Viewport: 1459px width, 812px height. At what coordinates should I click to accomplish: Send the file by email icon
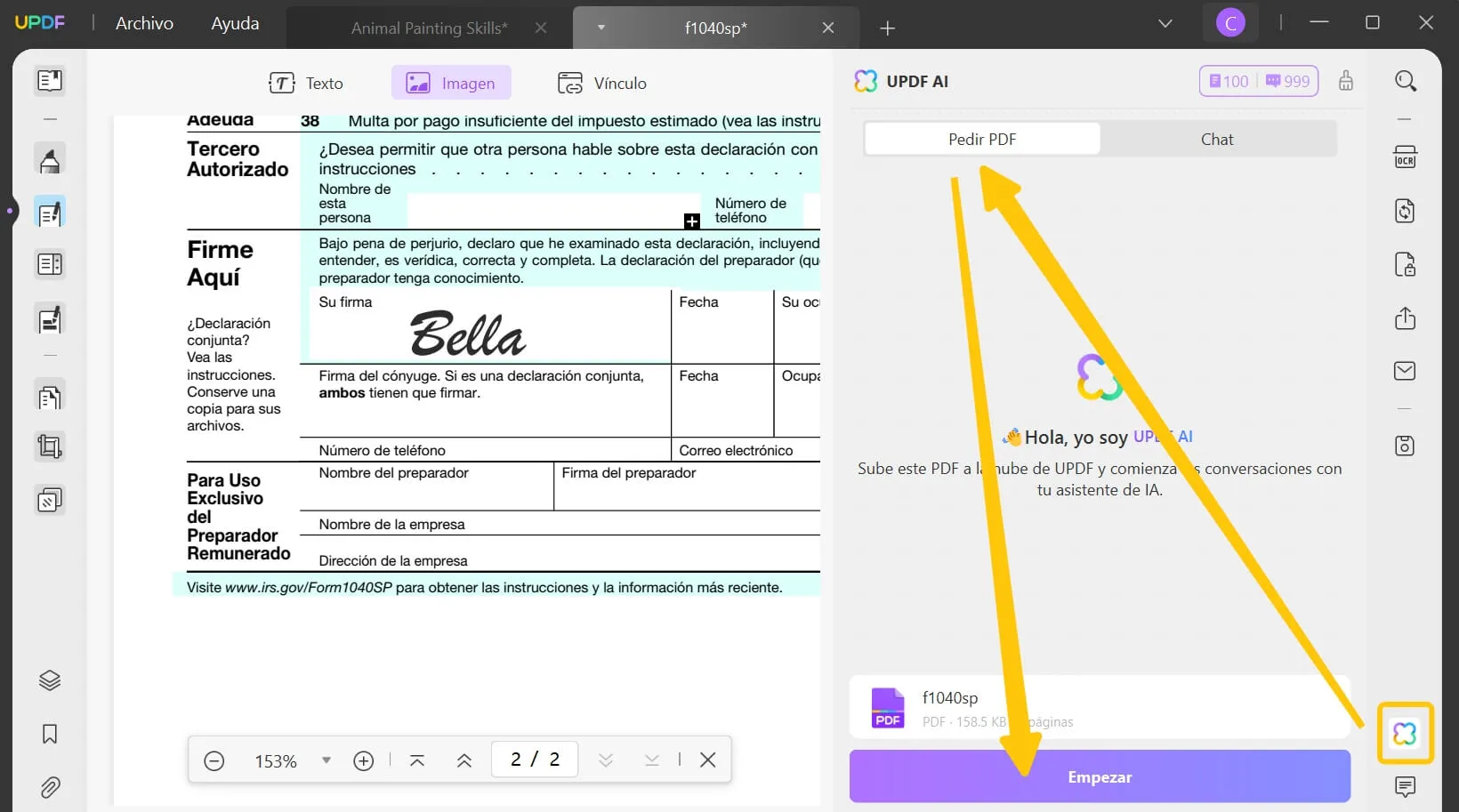[1405, 371]
